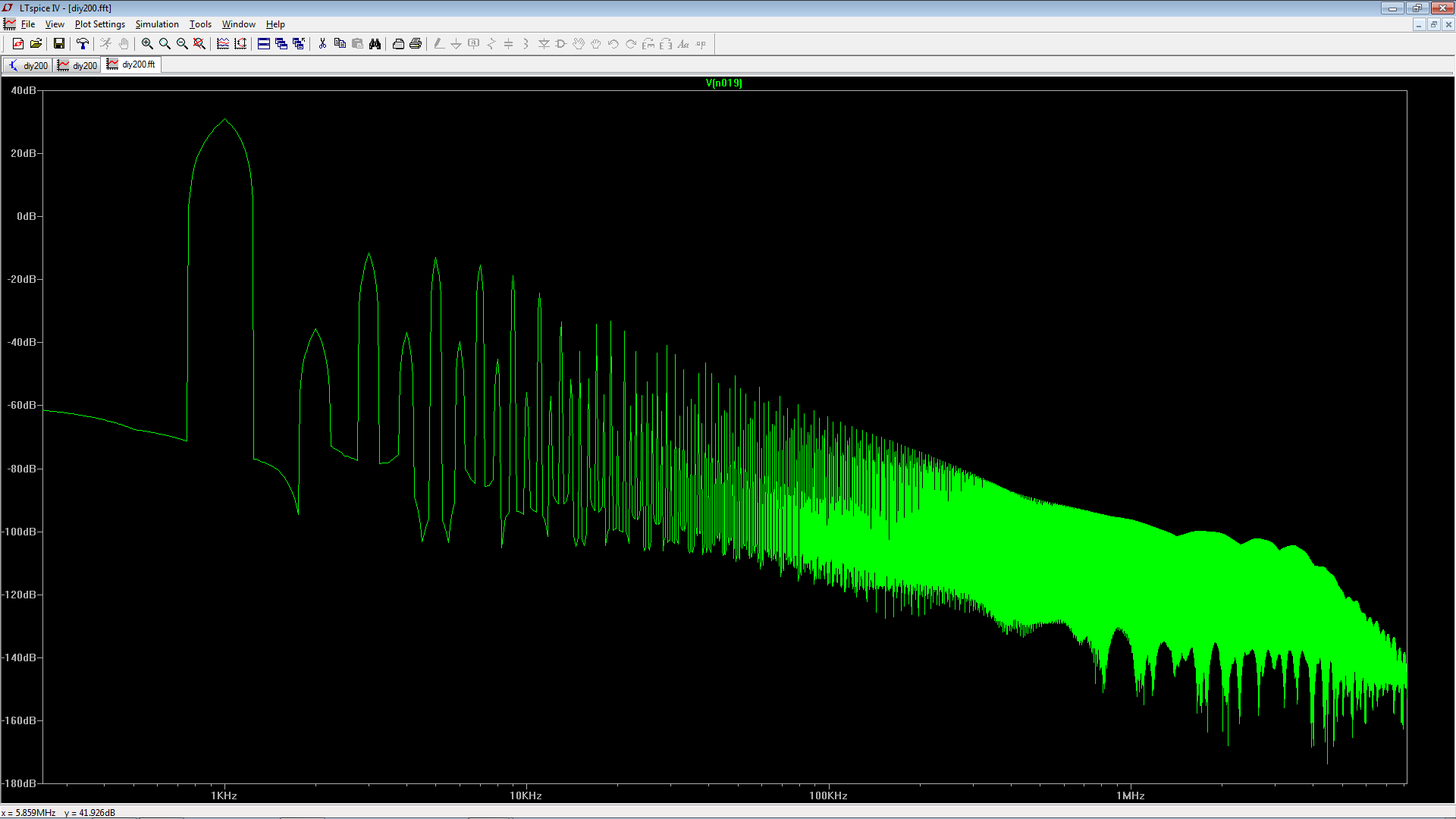This screenshot has height=819, width=1456.
Task: Click the V(n019) trace label
Action: [x=723, y=83]
